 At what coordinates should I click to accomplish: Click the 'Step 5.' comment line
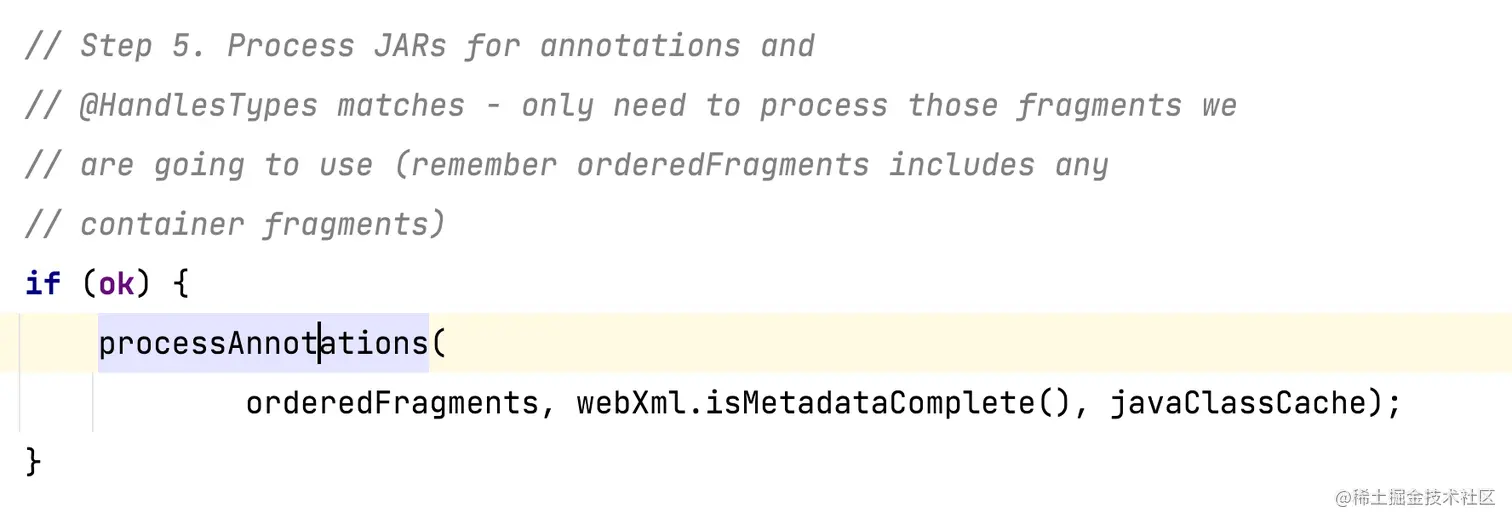click(420, 46)
